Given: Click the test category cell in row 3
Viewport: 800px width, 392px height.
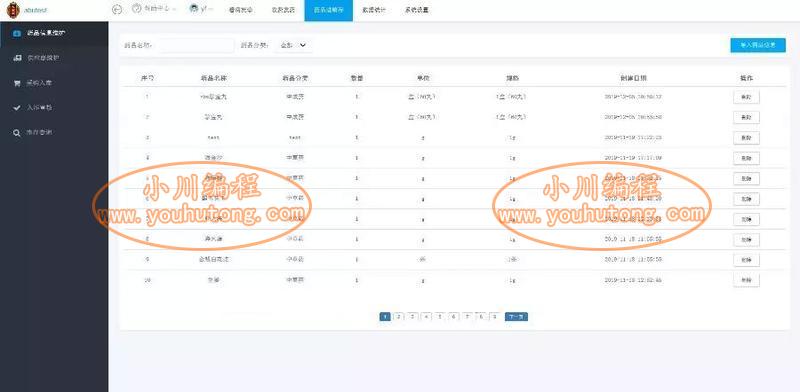Looking at the screenshot, I should [295, 137].
